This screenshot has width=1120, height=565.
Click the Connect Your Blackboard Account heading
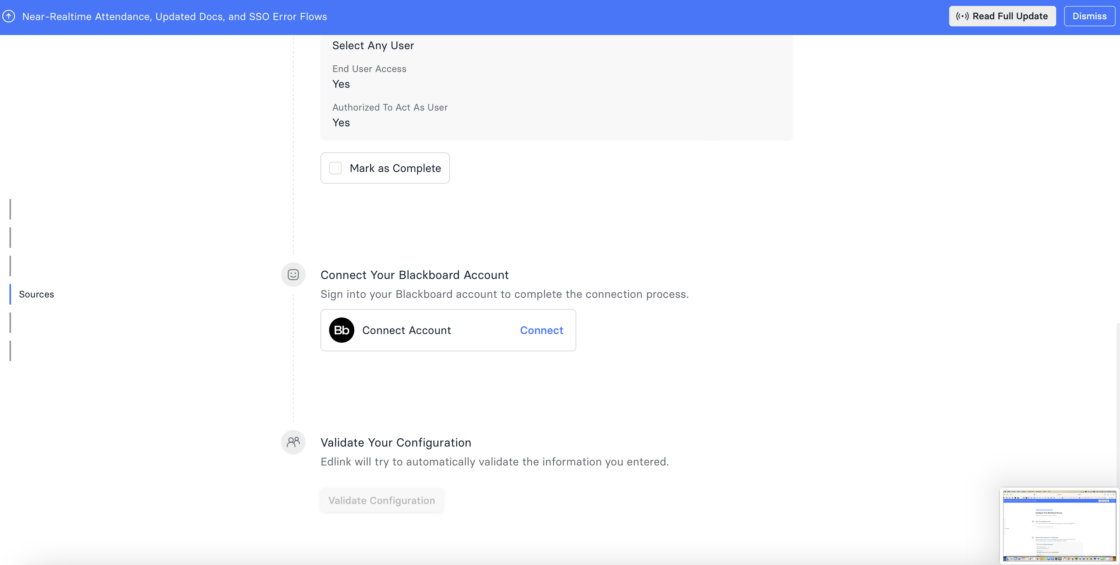point(414,275)
